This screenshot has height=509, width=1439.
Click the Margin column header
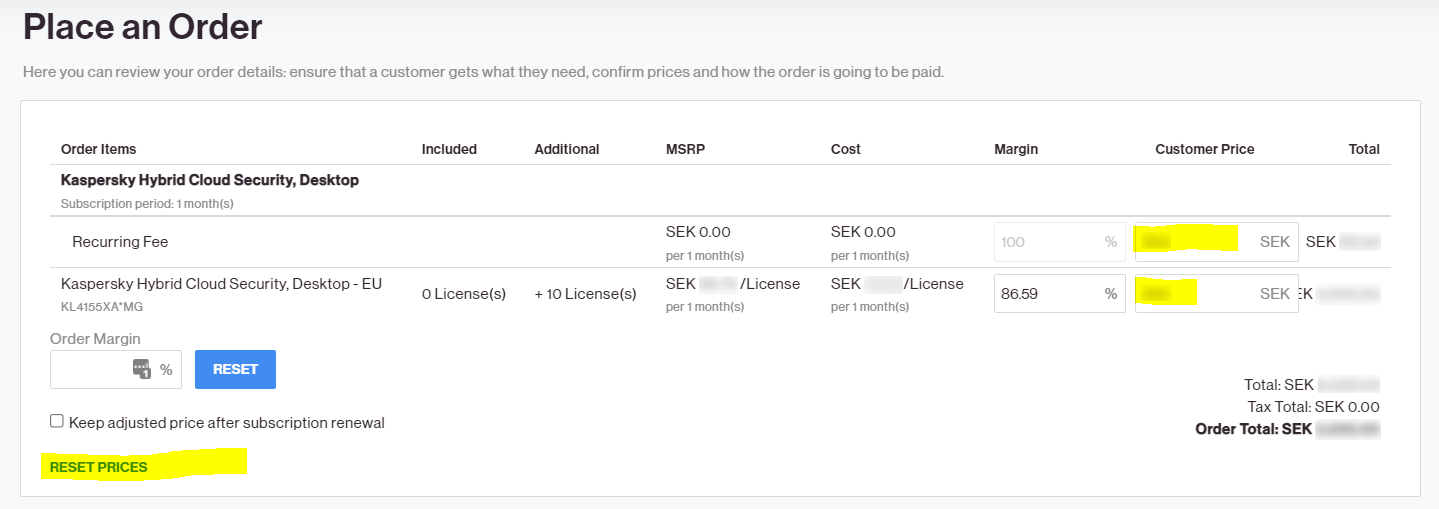pos(1016,149)
